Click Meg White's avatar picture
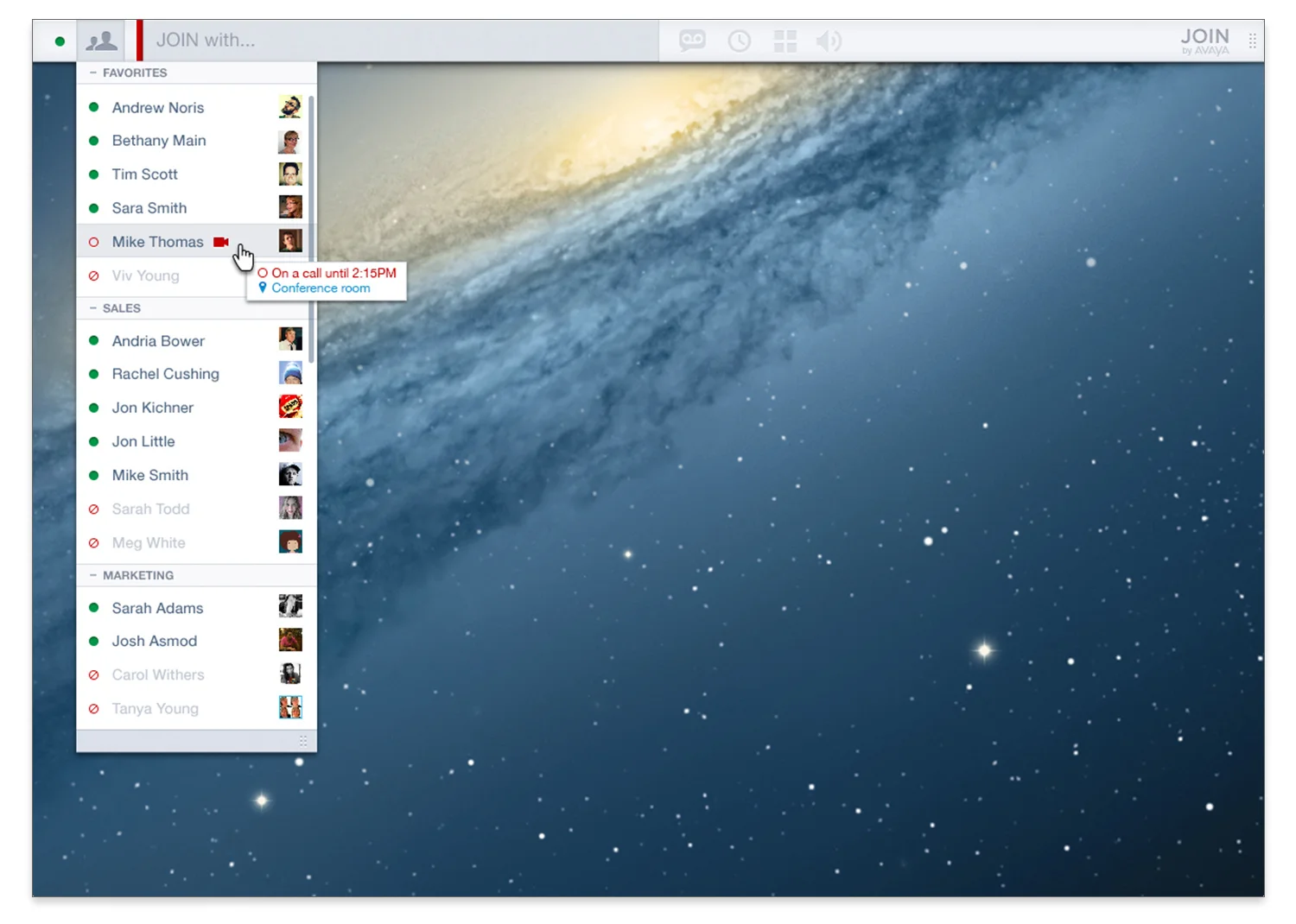 click(290, 541)
